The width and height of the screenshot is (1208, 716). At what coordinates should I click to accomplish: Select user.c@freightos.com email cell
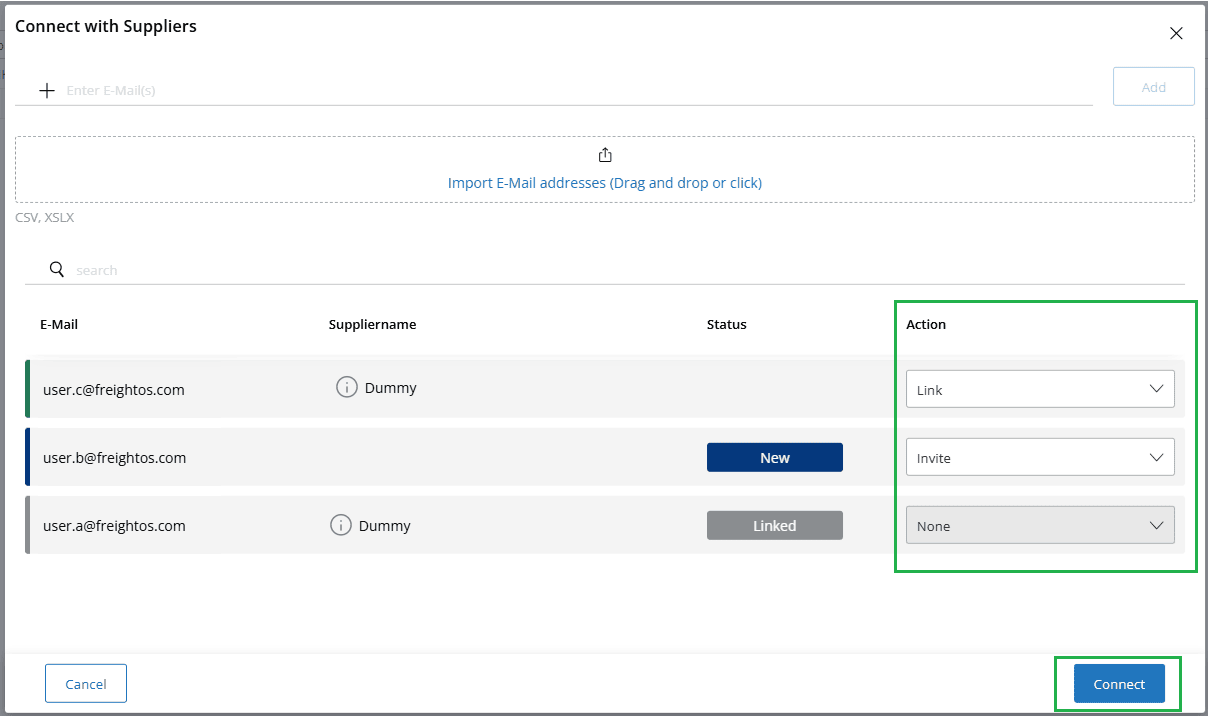tap(114, 389)
